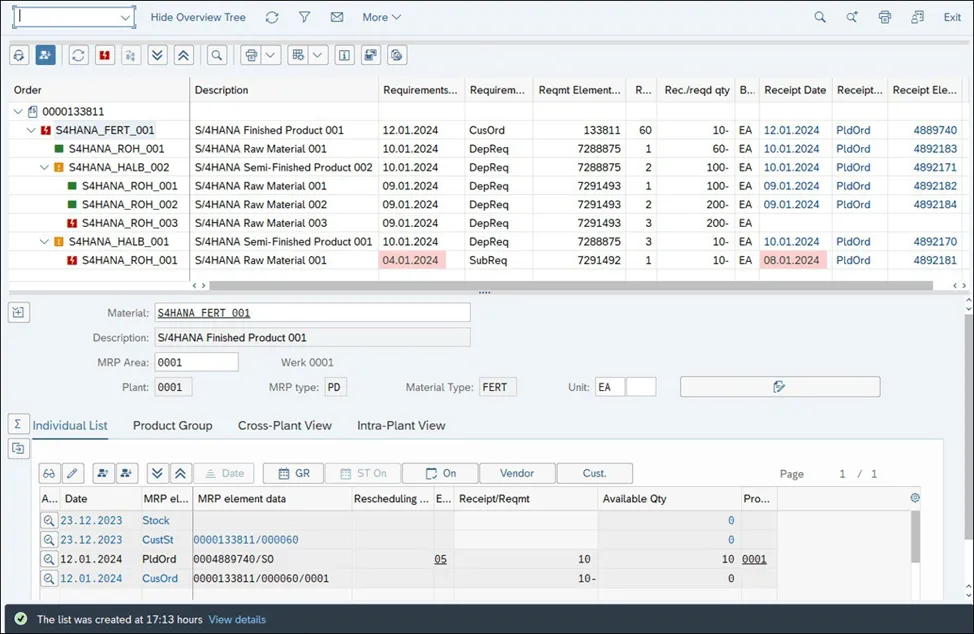The height and width of the screenshot is (634, 974).
Task: Switch to the Cross-Plant View tab
Action: [x=284, y=425]
